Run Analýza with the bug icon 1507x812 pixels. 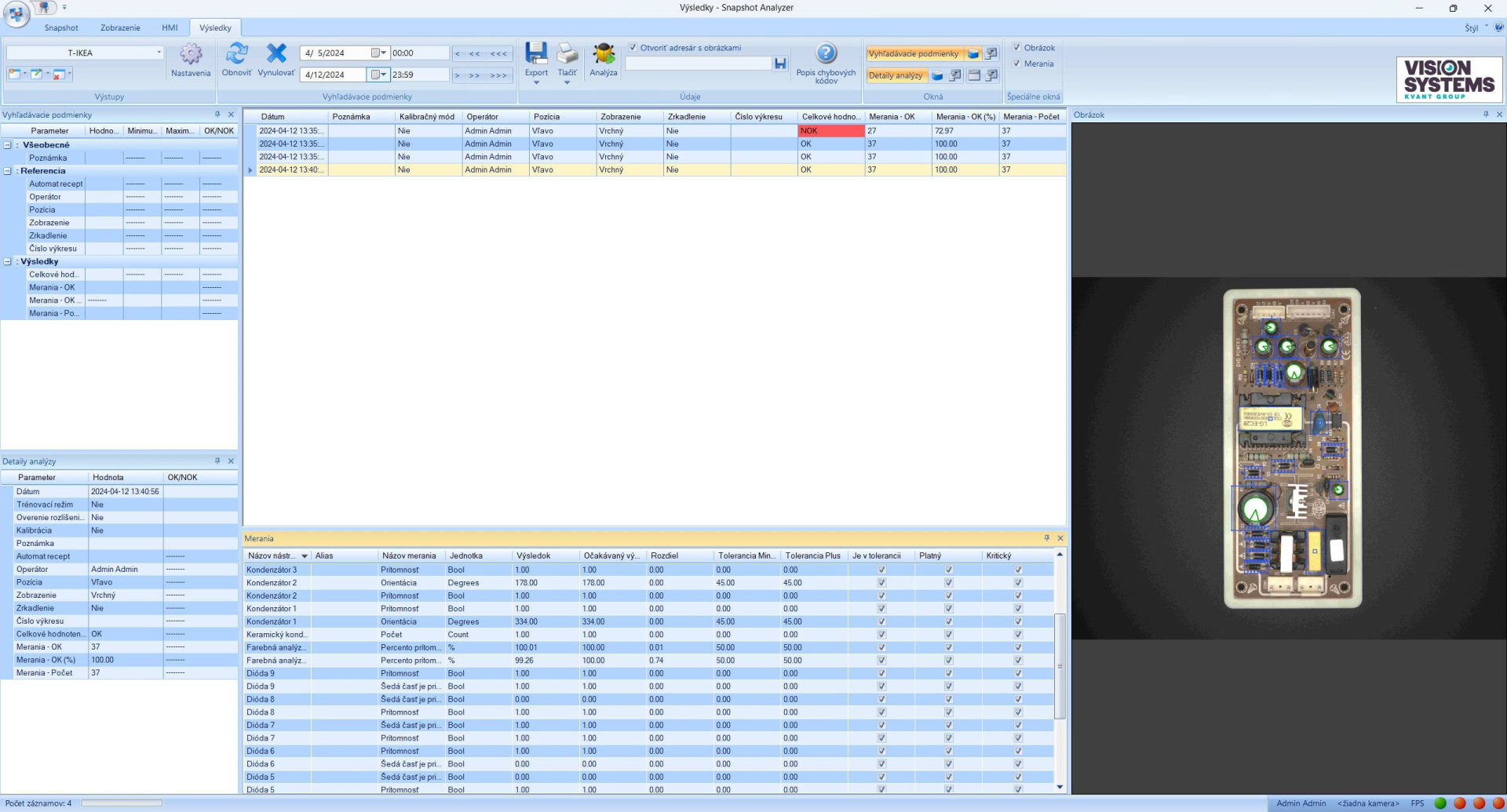(x=603, y=54)
